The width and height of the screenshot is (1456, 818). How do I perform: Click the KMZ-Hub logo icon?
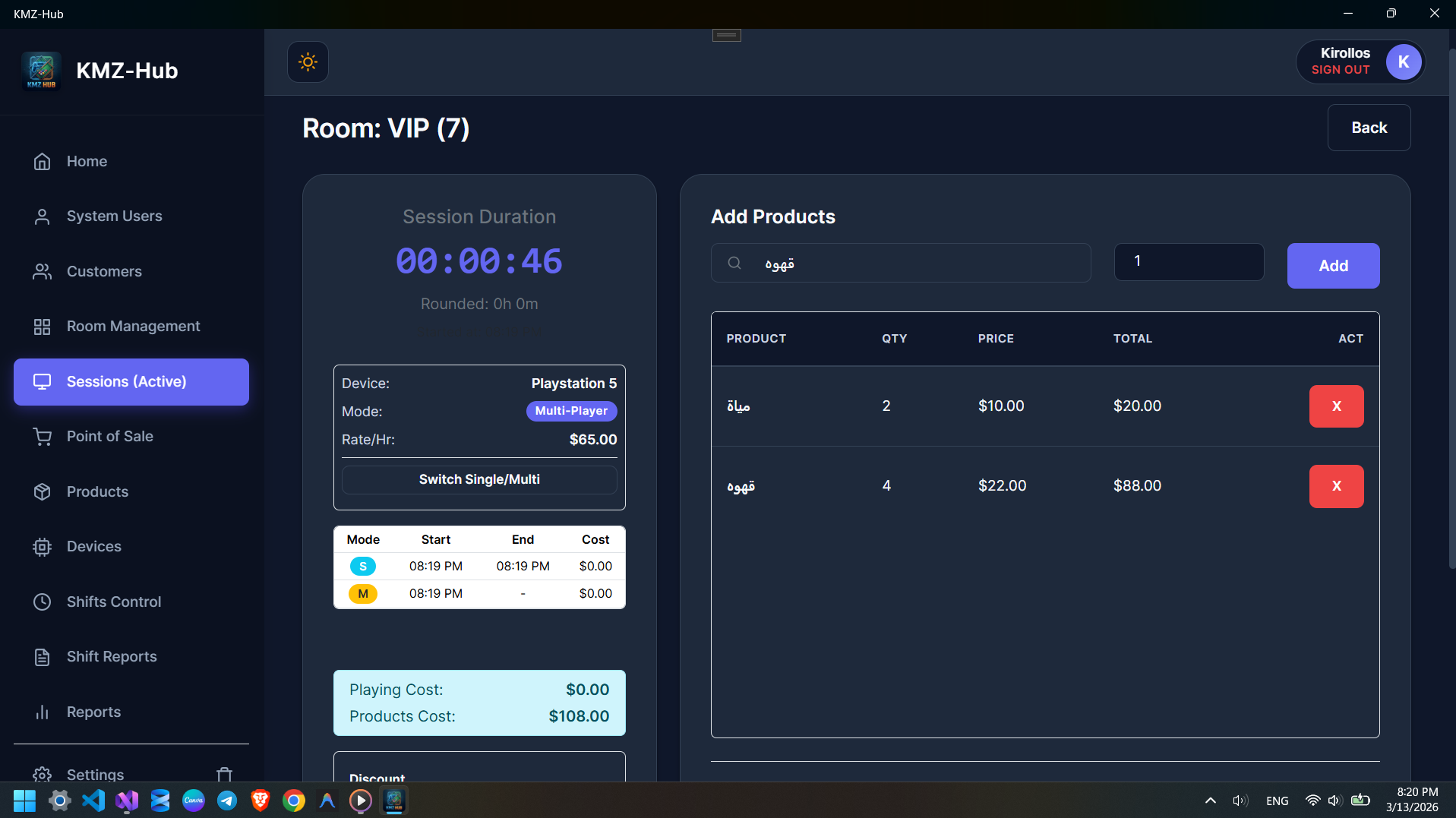pyautogui.click(x=41, y=71)
